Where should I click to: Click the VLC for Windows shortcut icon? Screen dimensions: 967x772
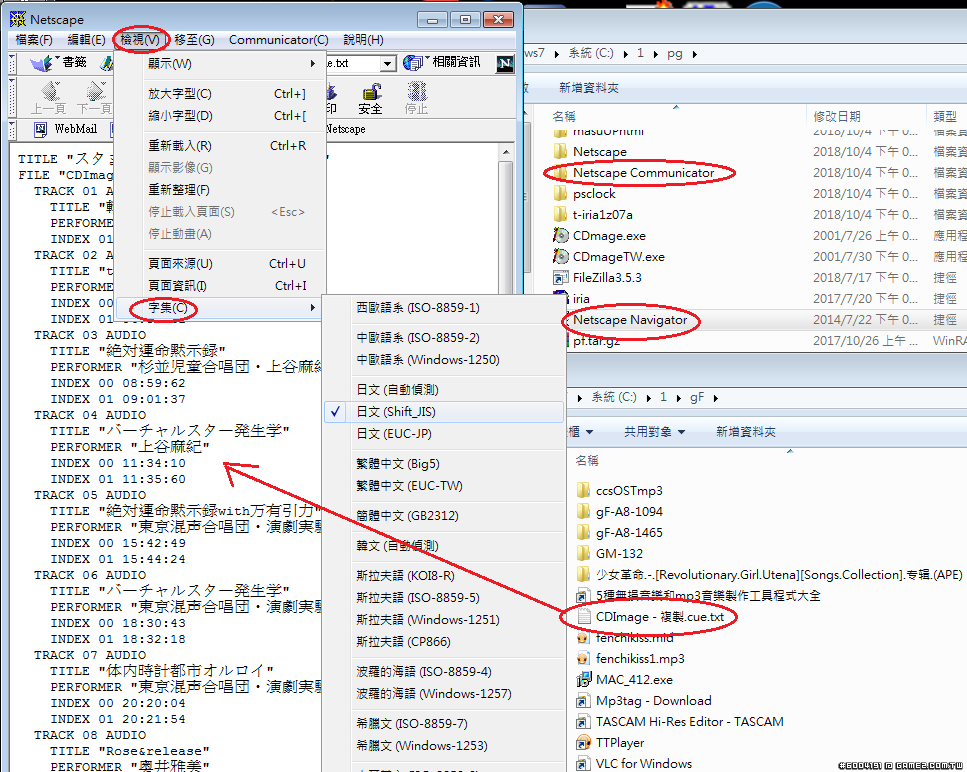(584, 764)
